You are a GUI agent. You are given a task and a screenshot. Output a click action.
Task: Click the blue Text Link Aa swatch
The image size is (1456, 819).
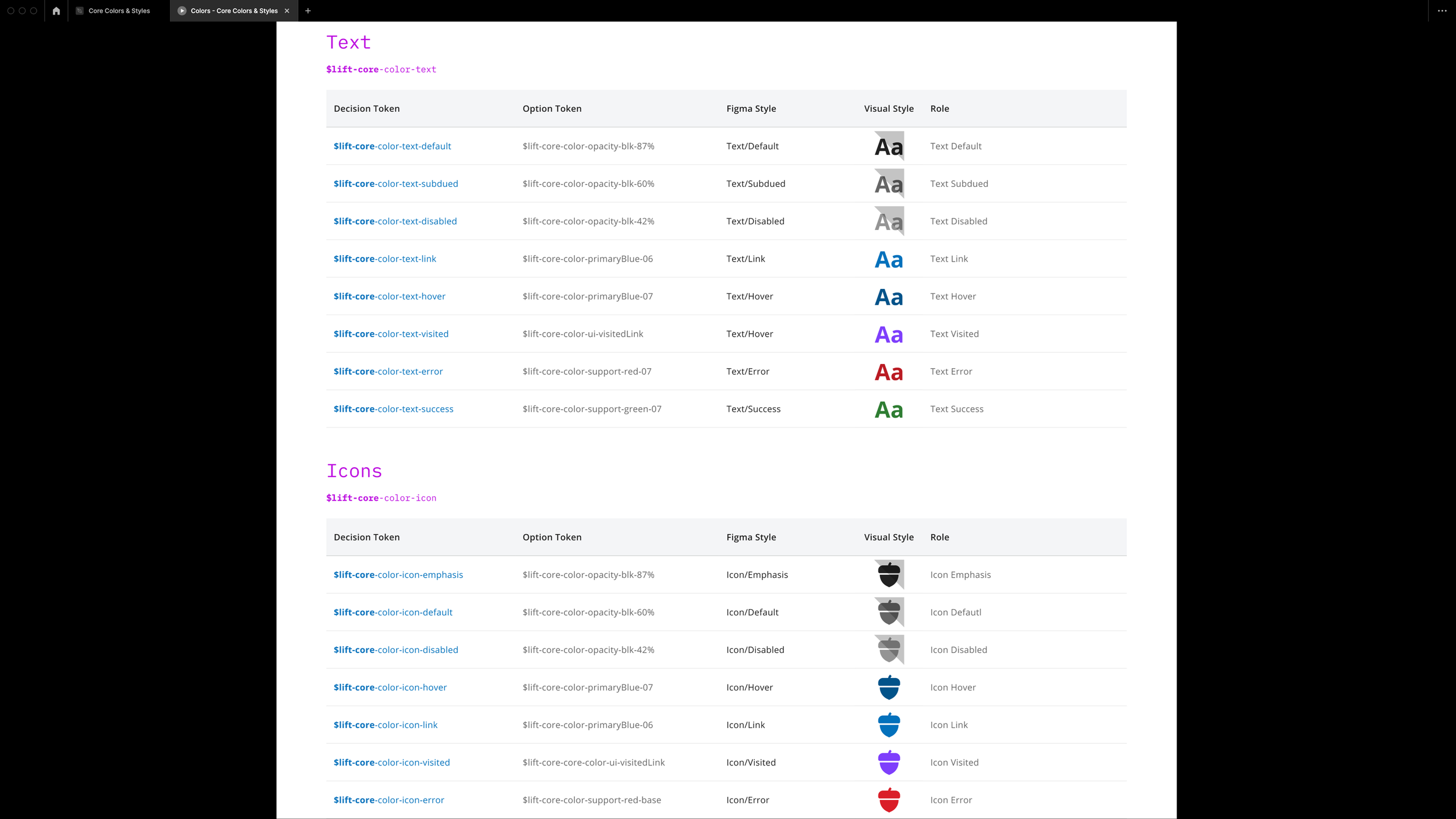tap(889, 259)
